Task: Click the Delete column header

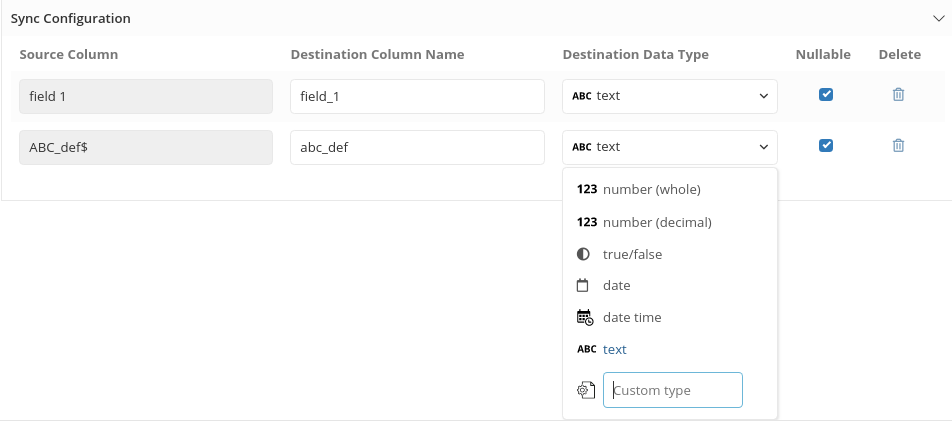Action: [x=900, y=55]
